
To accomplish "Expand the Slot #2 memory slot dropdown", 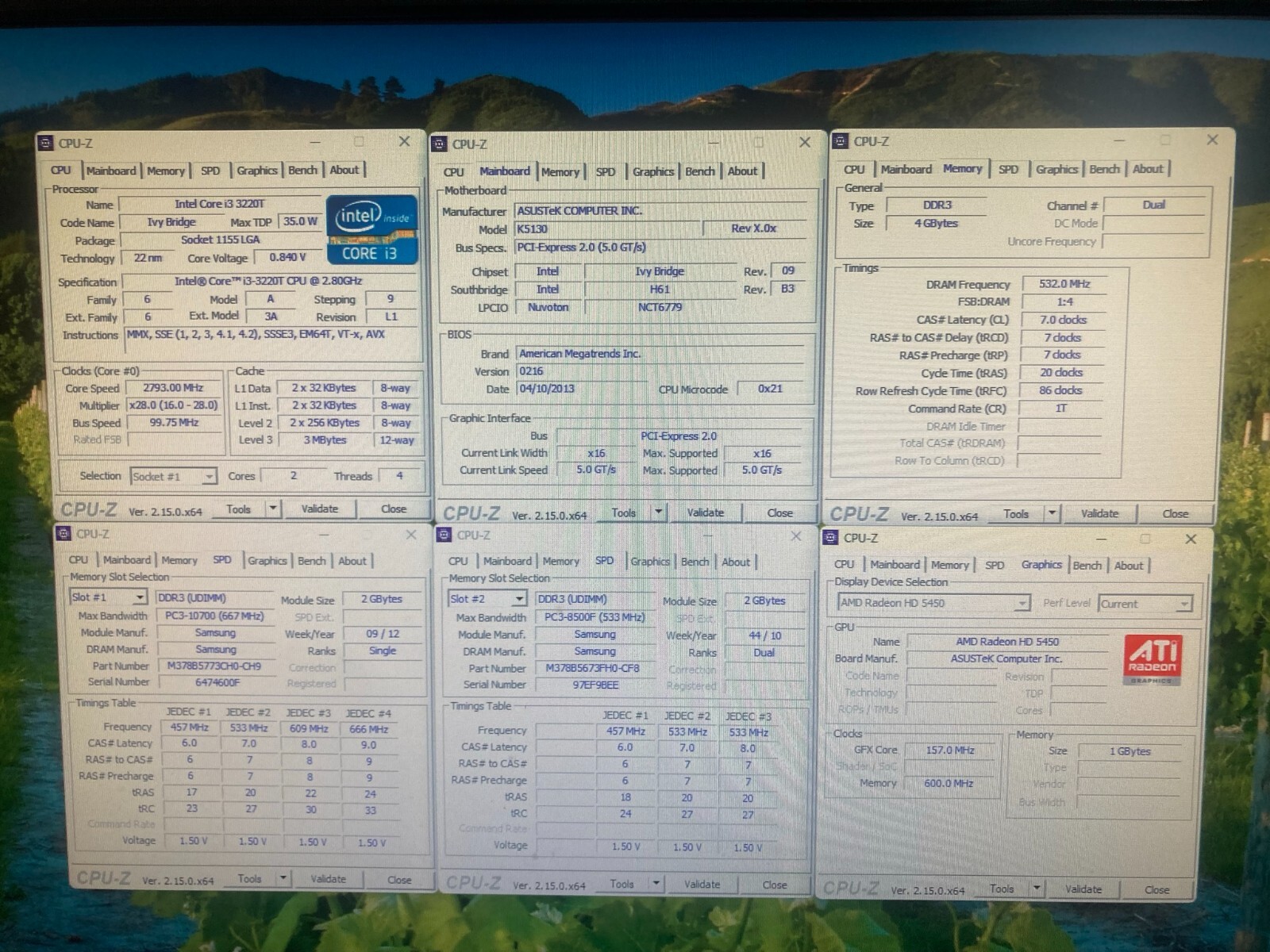I will [x=519, y=598].
